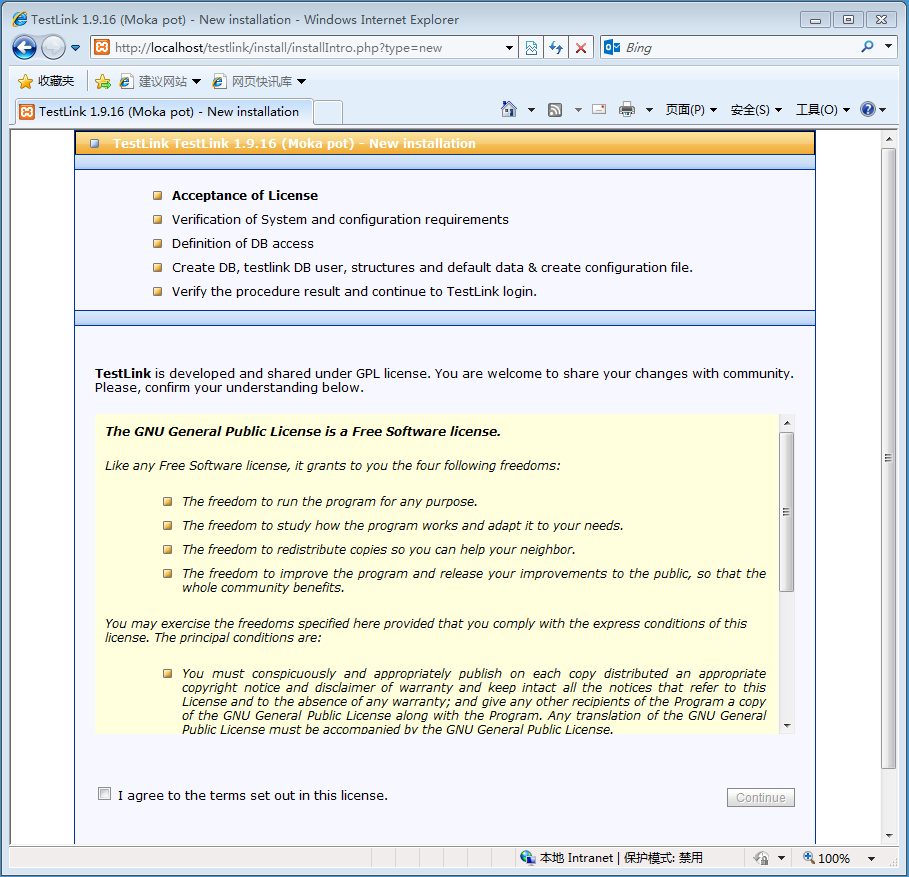Expand the zoom level dropdown arrow
Screen dimensions: 909x877
click(x=871, y=858)
